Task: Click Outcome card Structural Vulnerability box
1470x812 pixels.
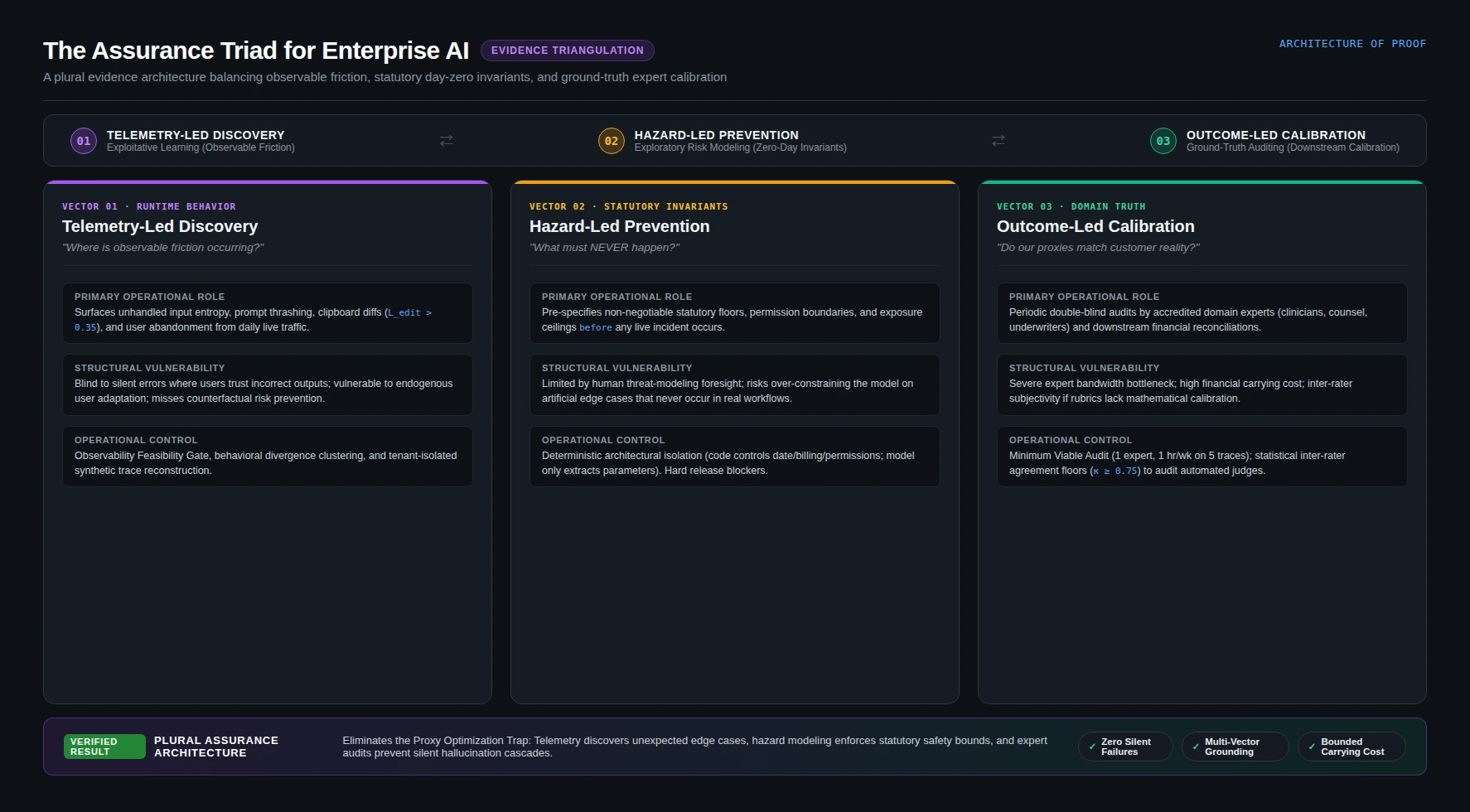Action: 1202,384
